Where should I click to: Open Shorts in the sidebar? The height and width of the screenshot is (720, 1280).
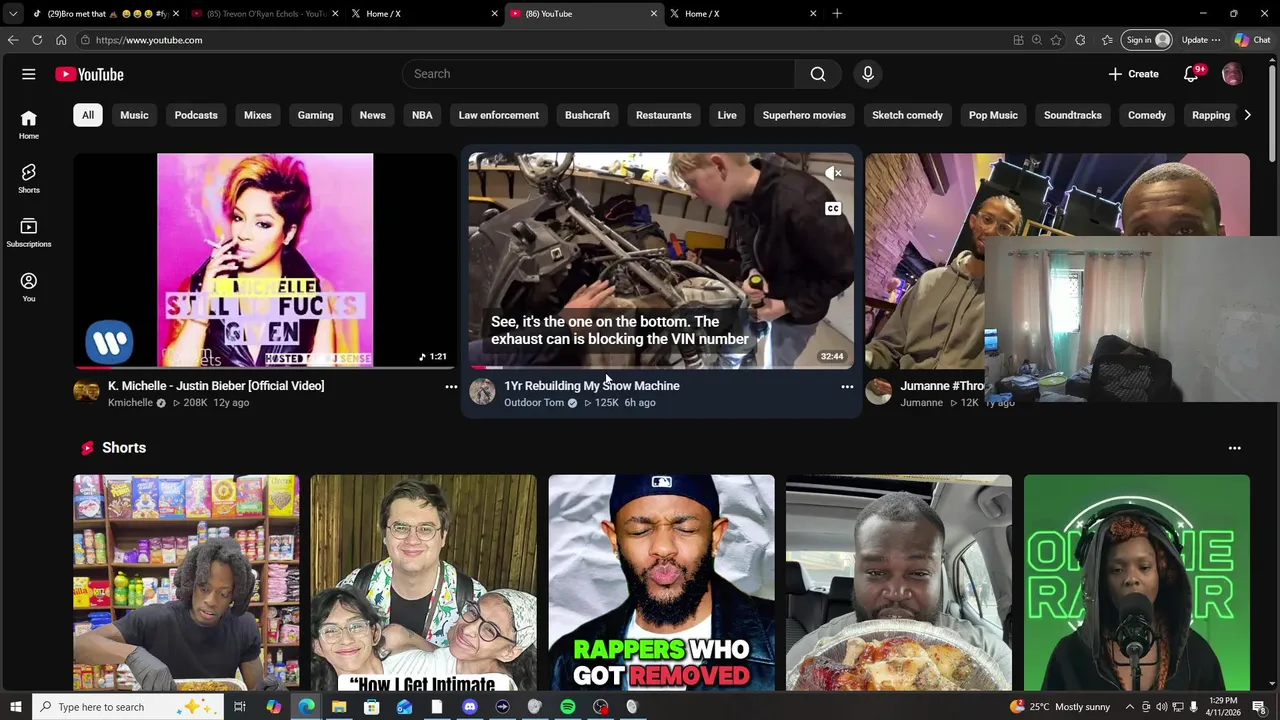28,179
